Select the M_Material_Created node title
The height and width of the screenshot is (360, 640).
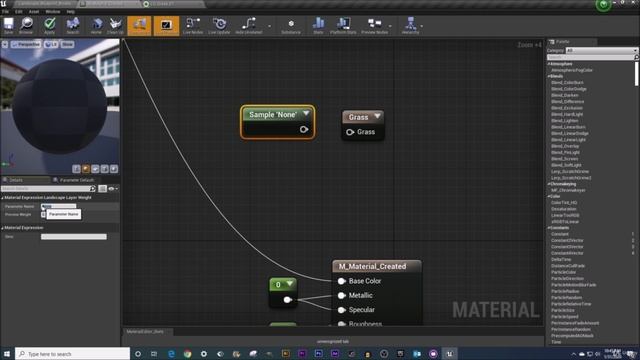pos(372,266)
